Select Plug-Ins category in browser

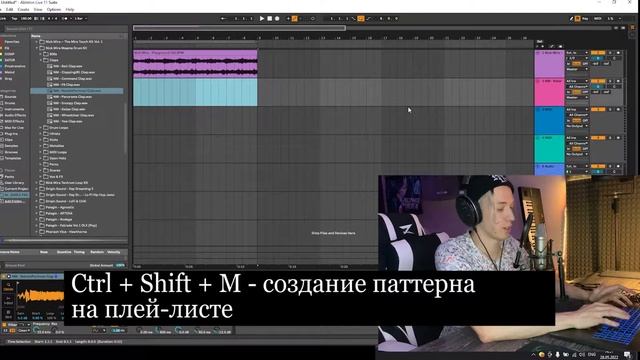11,133
